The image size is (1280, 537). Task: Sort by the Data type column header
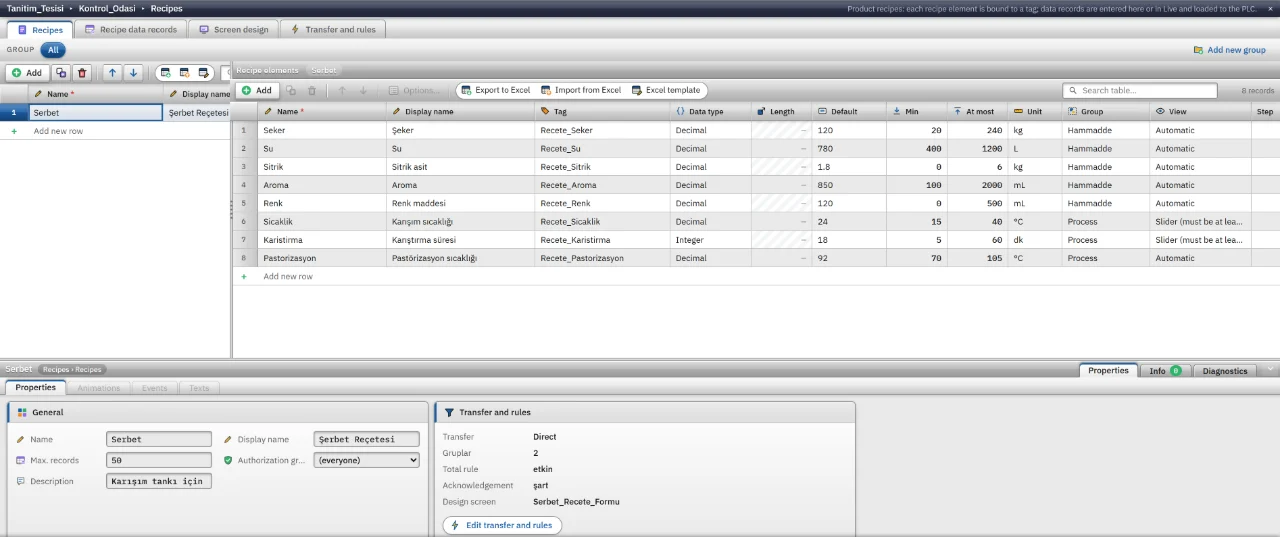click(x=710, y=111)
